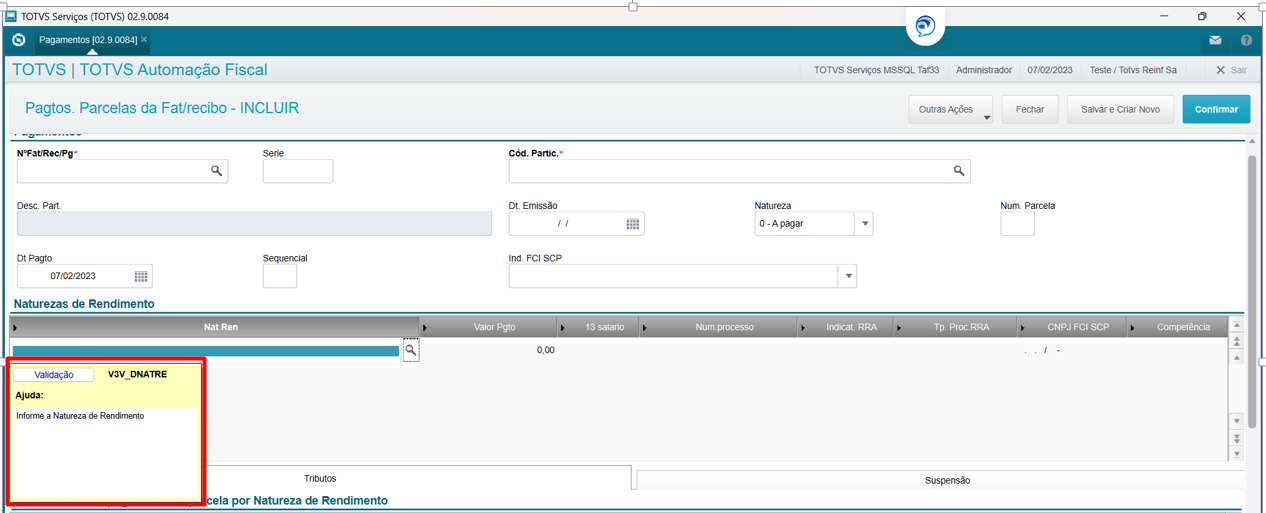Open calendar for Dt Pagto

click(x=141, y=276)
